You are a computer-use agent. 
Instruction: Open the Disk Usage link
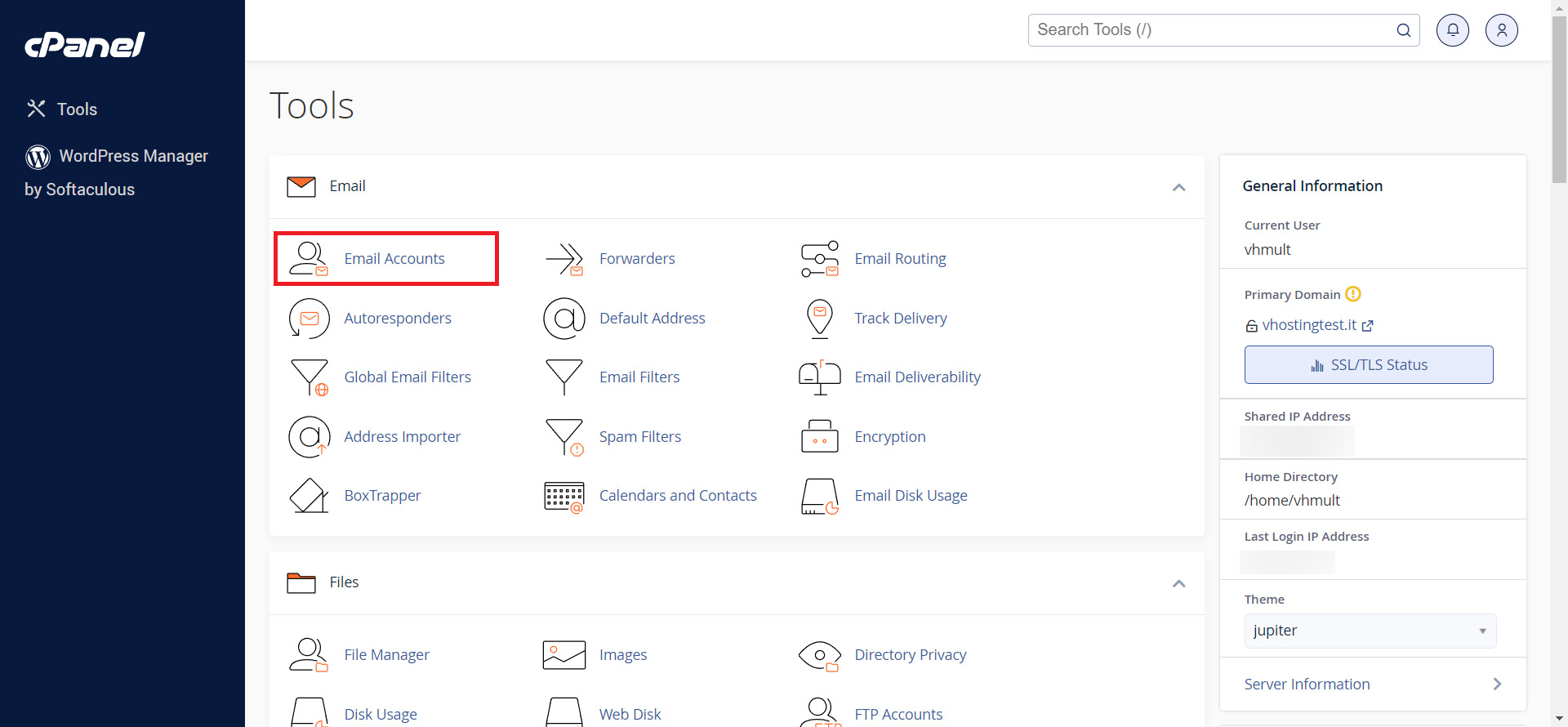pos(381,715)
